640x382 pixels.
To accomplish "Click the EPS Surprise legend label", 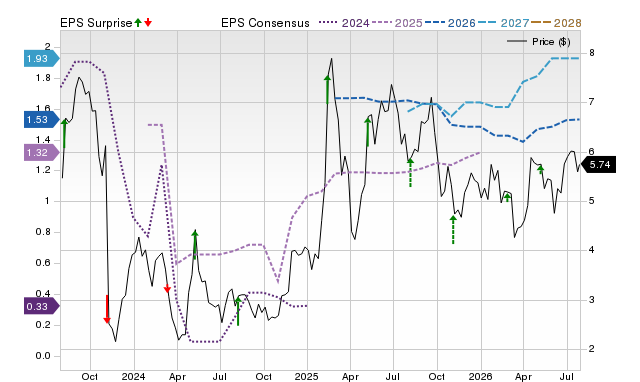I will coord(96,23).
